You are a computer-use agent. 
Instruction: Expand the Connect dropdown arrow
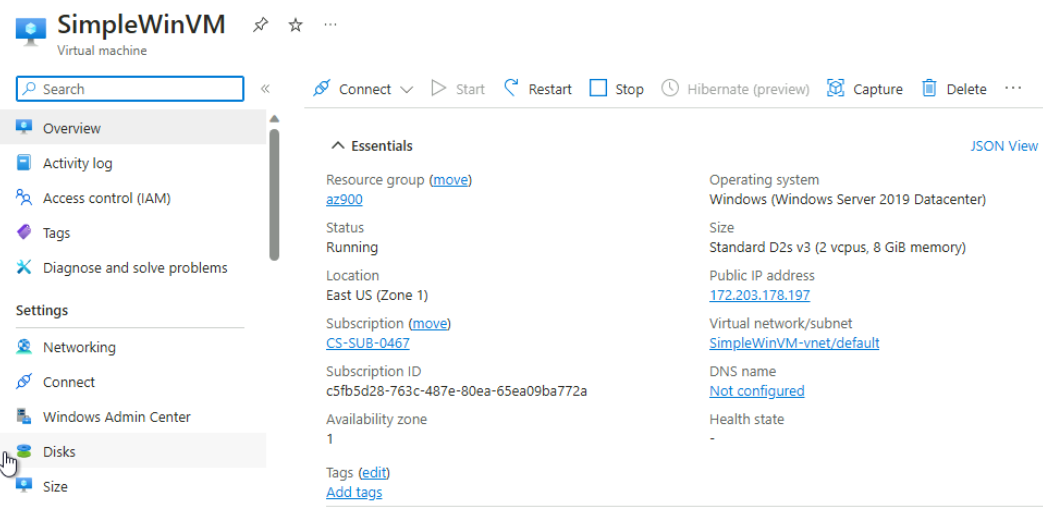tap(406, 90)
